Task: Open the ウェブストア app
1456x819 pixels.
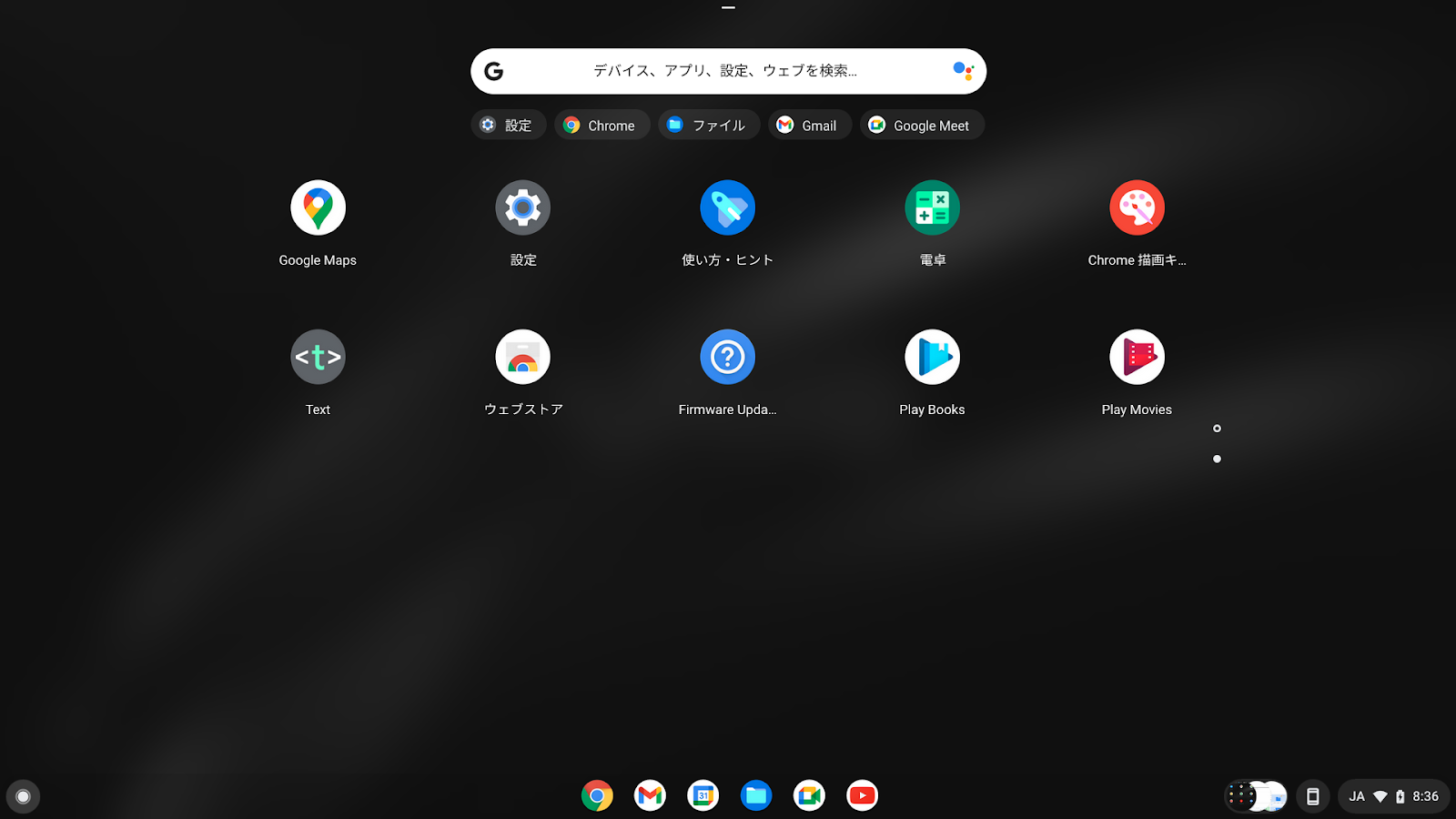Action: 522,357
